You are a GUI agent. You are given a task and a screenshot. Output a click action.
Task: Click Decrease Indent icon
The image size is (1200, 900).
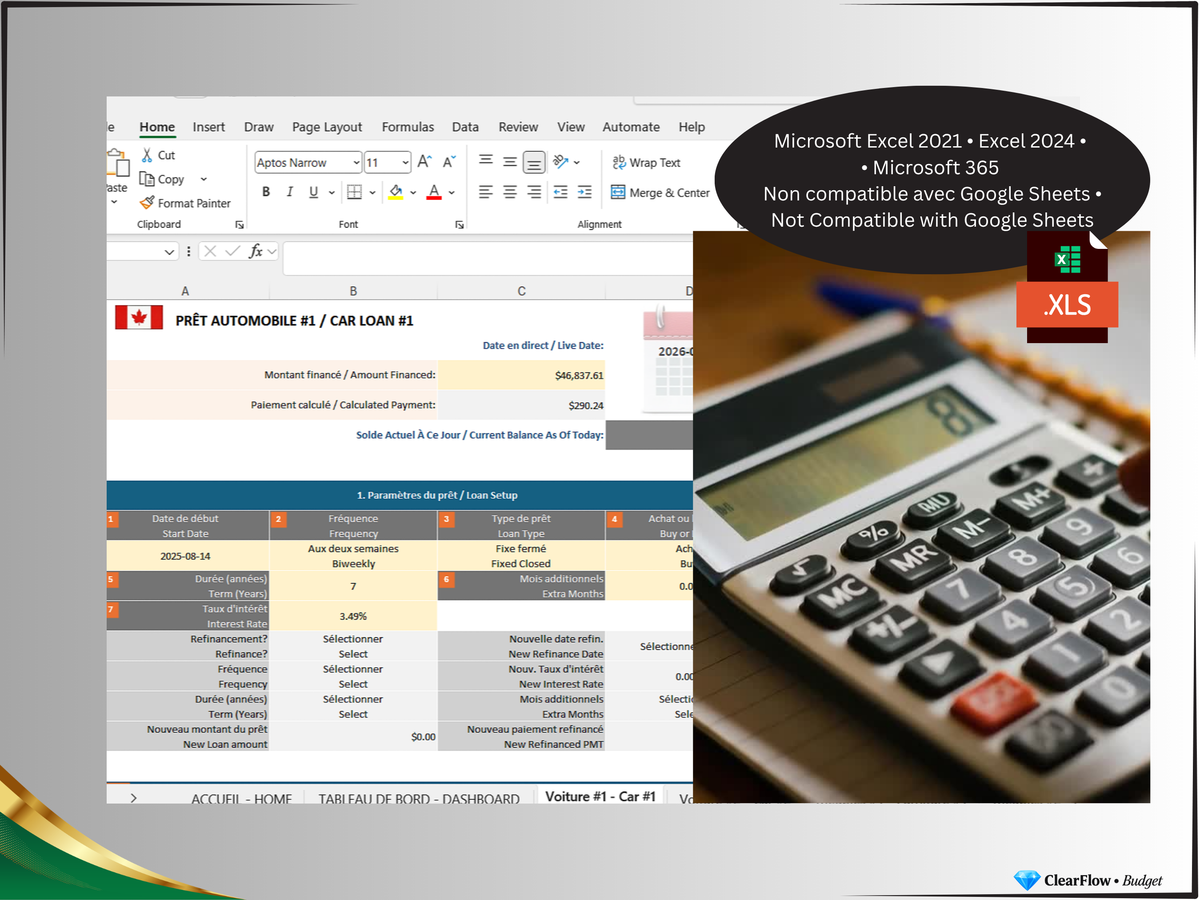click(560, 192)
